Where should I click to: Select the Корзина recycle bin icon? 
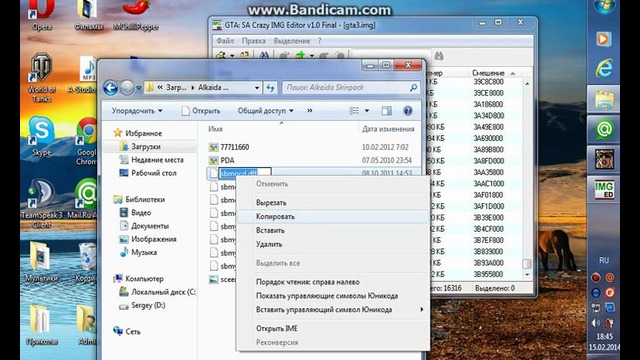click(86, 261)
